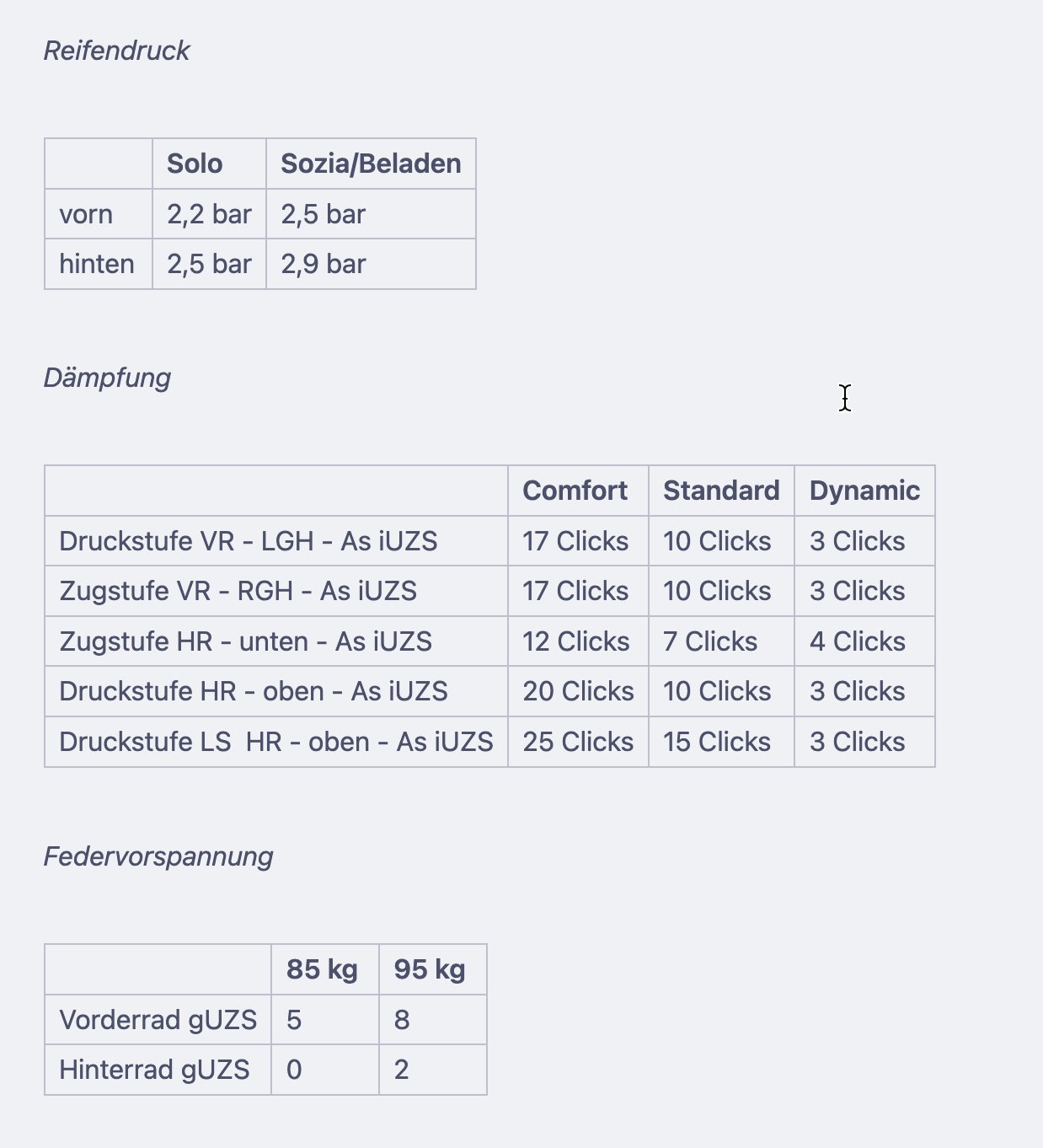Click the Comfort column header
The width and height of the screenshot is (1043, 1148).
pyautogui.click(x=575, y=491)
